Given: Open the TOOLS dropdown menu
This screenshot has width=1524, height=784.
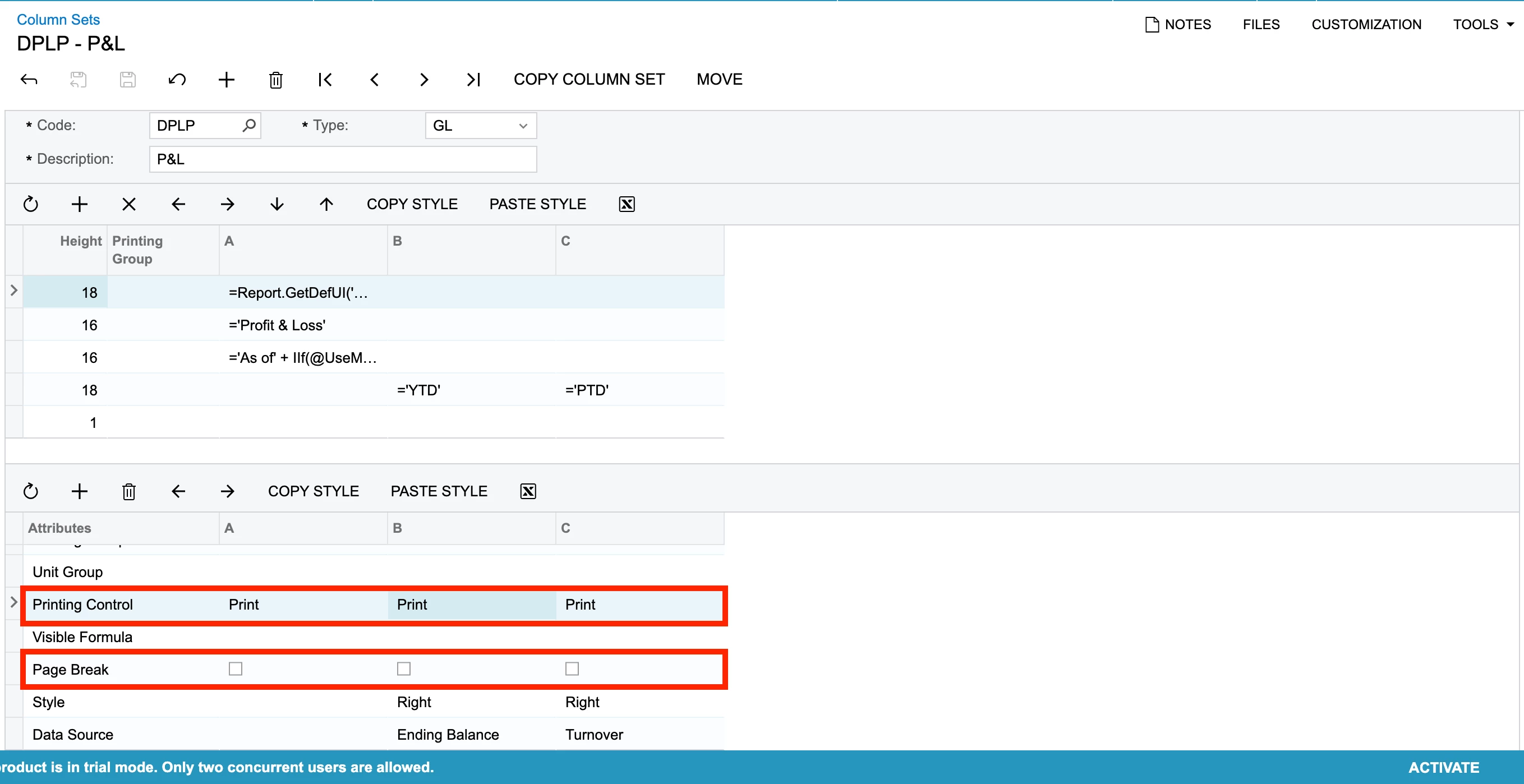Looking at the screenshot, I should point(1483,24).
